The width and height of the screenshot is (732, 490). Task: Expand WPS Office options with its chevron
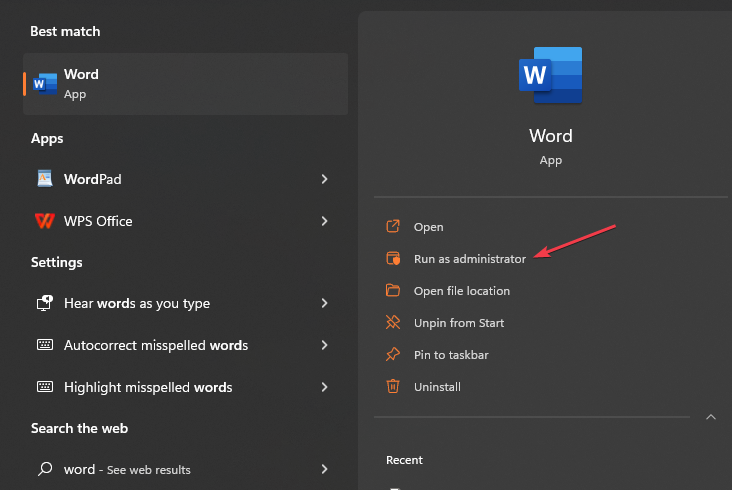pos(324,221)
